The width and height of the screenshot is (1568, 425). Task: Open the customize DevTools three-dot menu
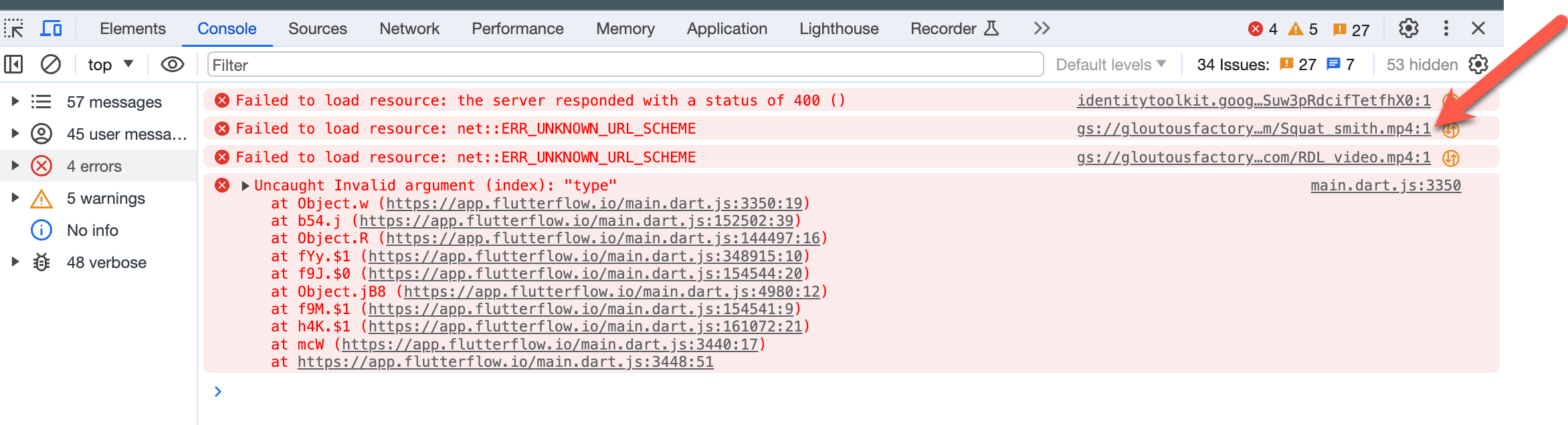tap(1446, 28)
